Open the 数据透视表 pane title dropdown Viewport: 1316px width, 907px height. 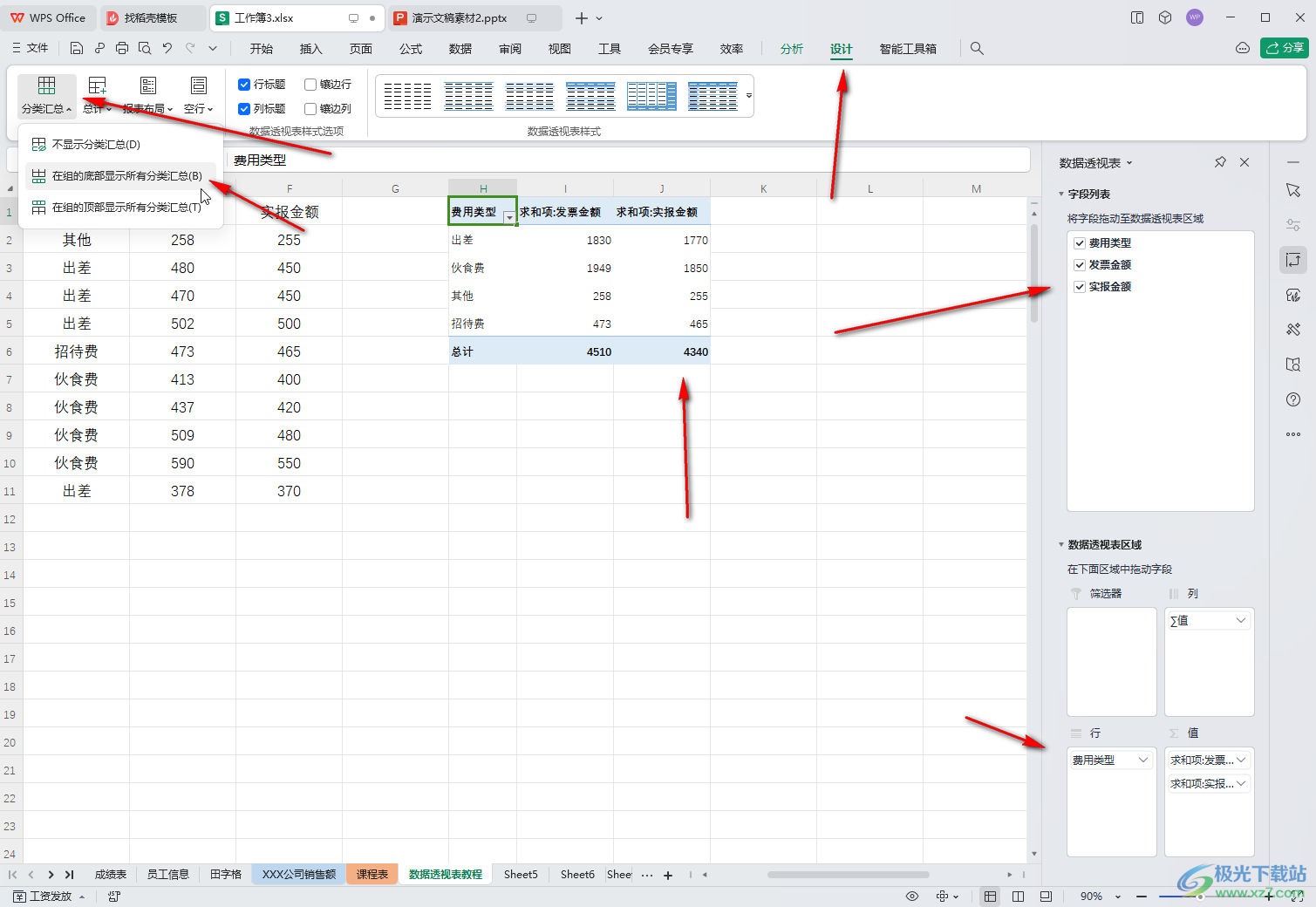tap(1129, 163)
